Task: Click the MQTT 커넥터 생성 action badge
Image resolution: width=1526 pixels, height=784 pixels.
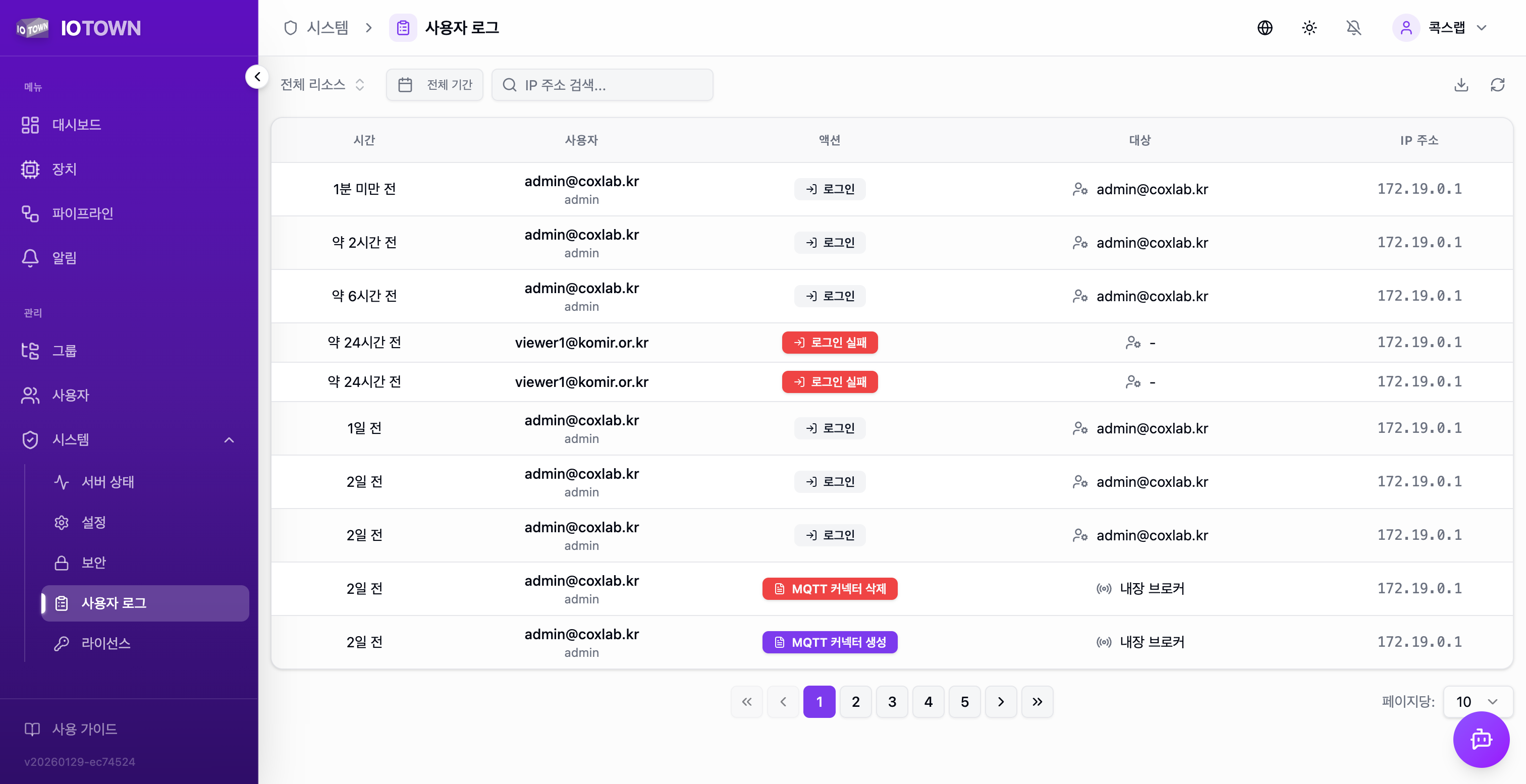Action: coord(829,642)
